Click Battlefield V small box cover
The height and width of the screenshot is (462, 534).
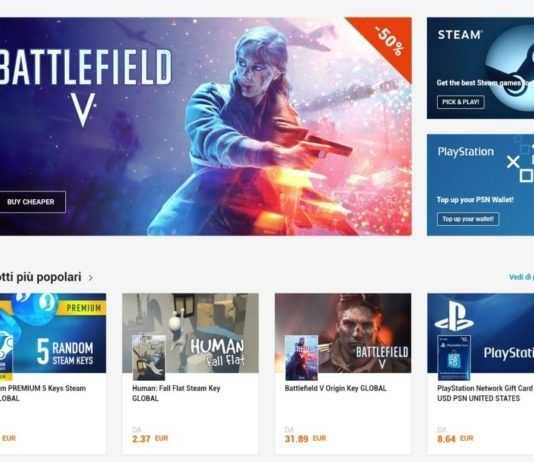(301, 357)
